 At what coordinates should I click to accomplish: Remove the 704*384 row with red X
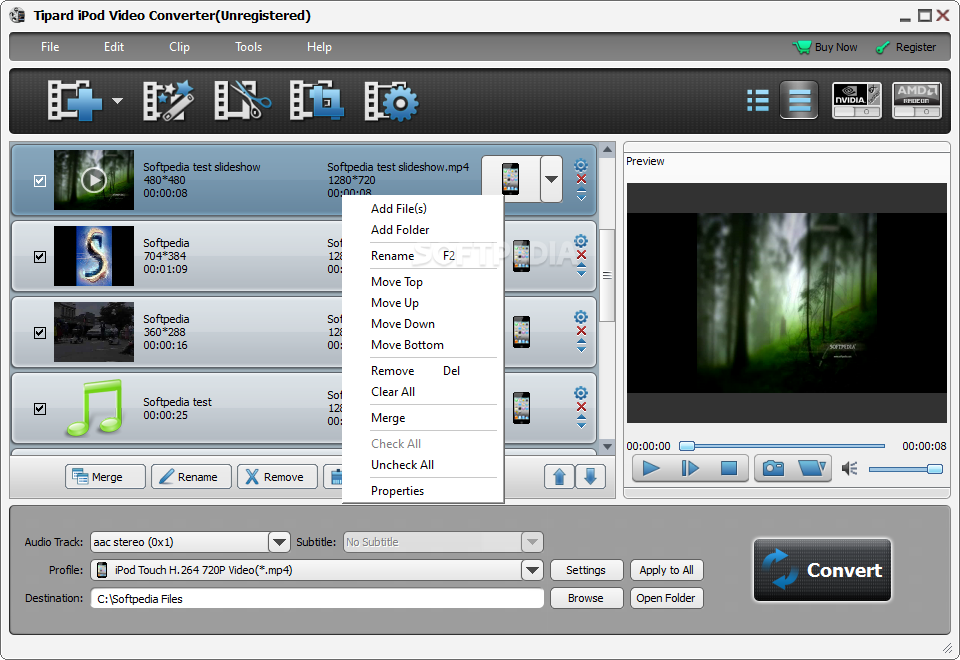click(582, 255)
